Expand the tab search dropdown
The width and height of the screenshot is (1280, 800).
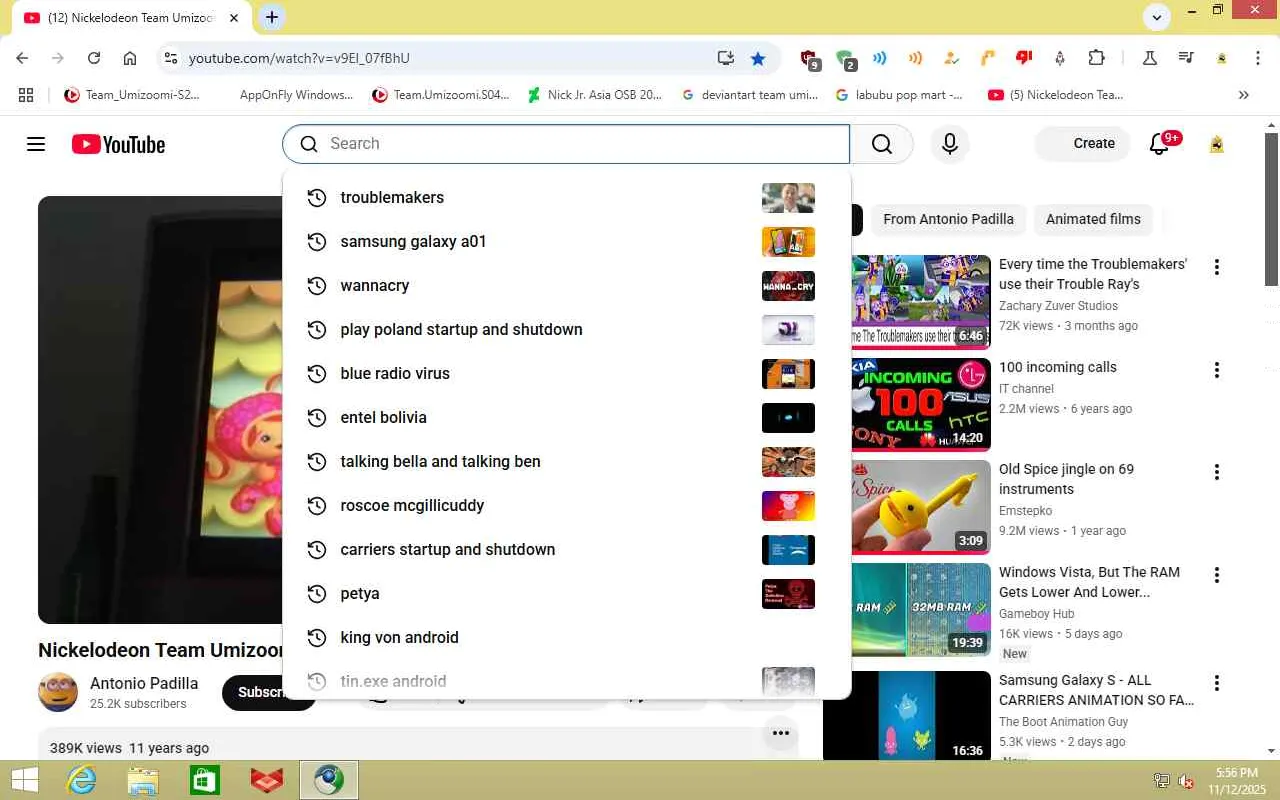[1157, 17]
